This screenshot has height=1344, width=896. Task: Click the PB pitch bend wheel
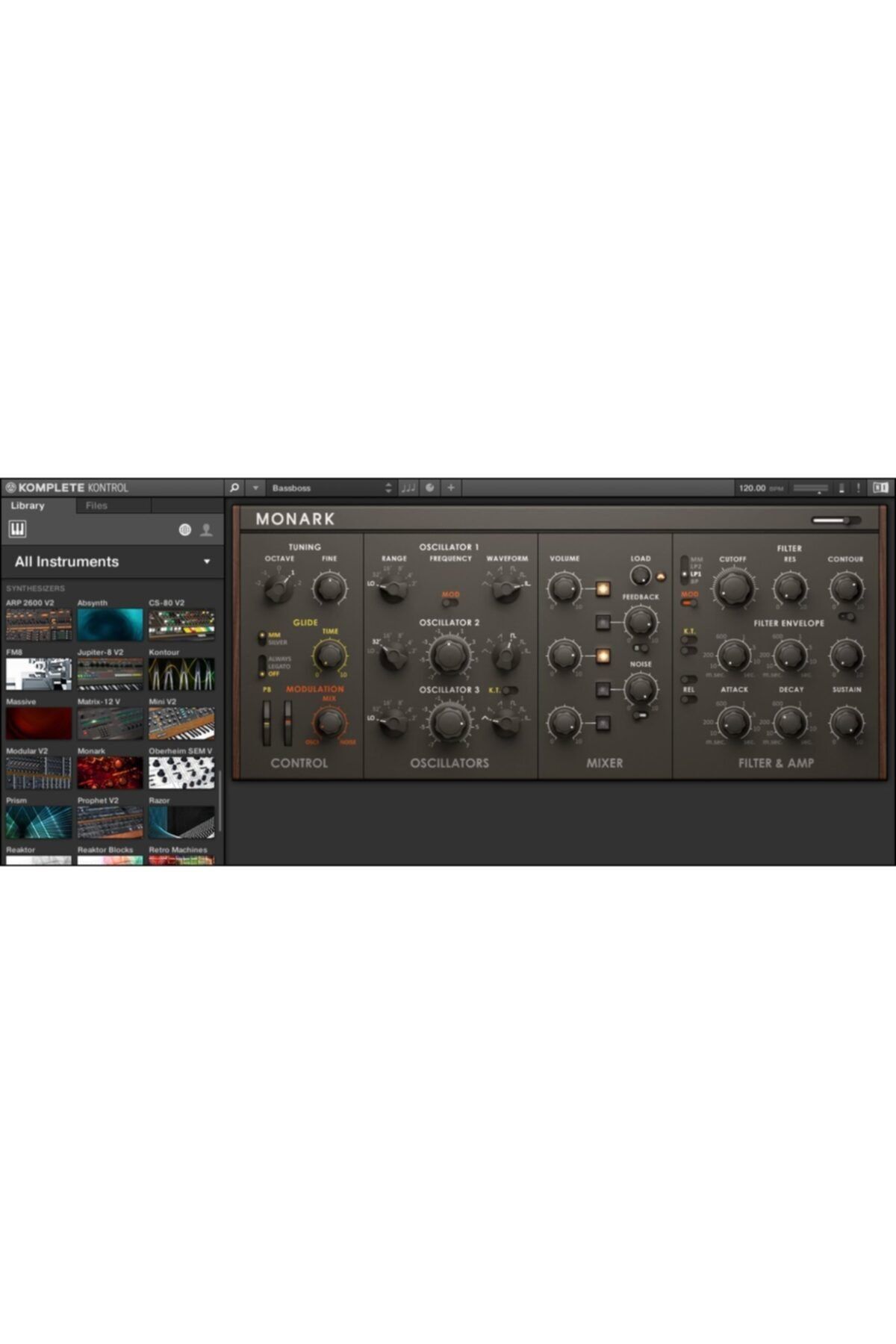click(267, 723)
